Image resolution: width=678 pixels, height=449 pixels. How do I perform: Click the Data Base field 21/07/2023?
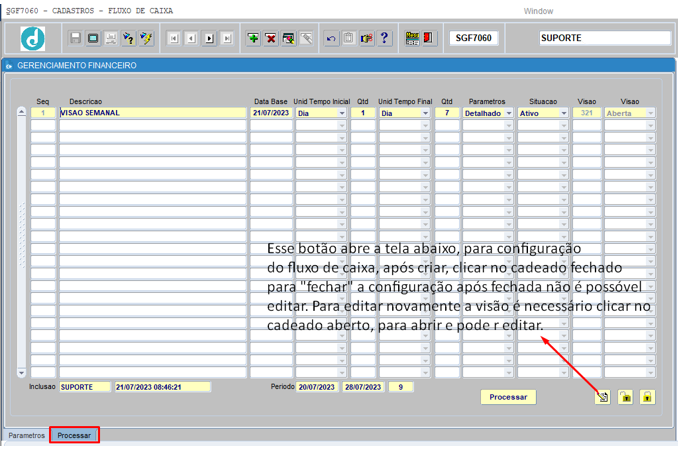271,113
